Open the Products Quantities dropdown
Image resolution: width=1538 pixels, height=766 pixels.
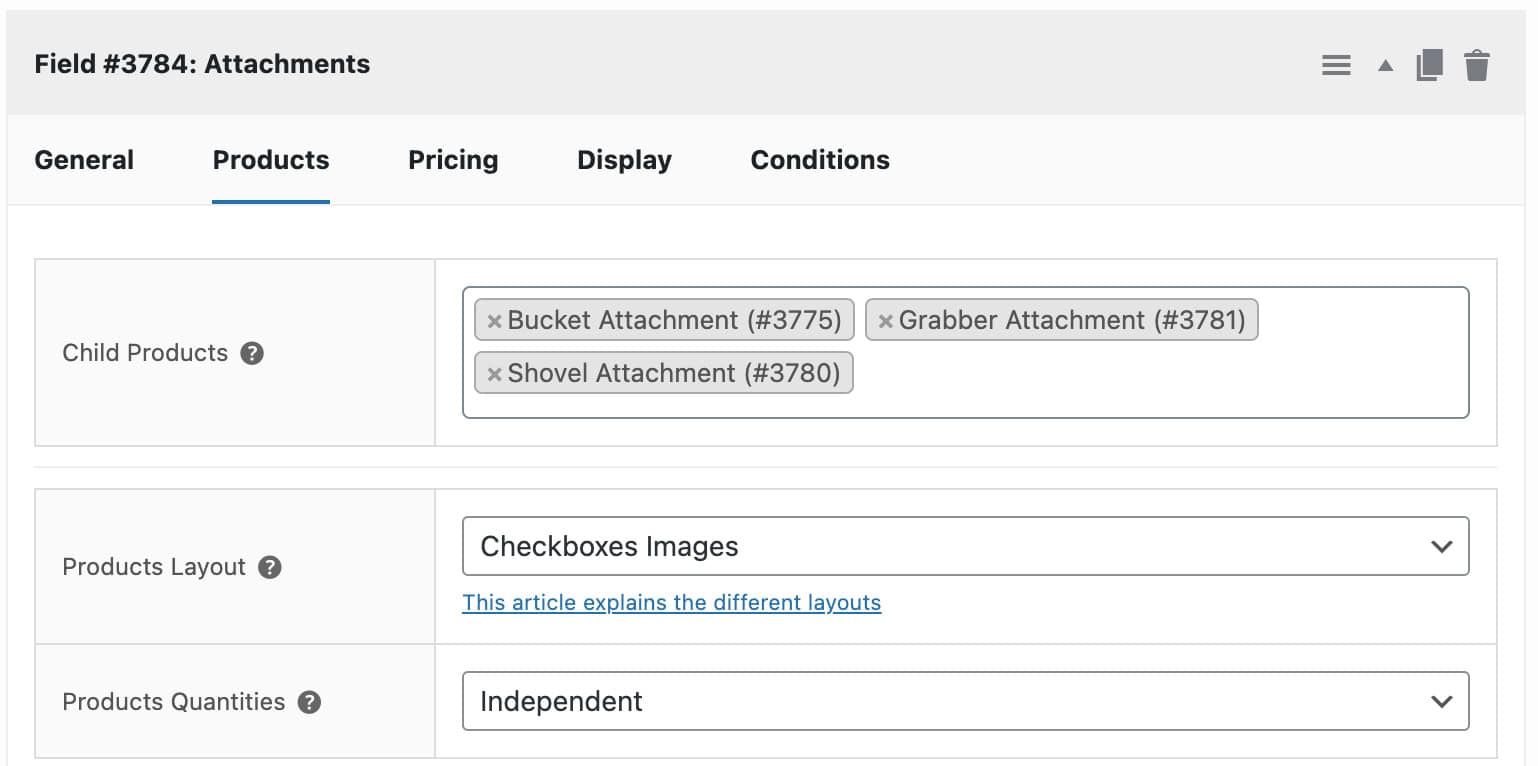(x=964, y=701)
